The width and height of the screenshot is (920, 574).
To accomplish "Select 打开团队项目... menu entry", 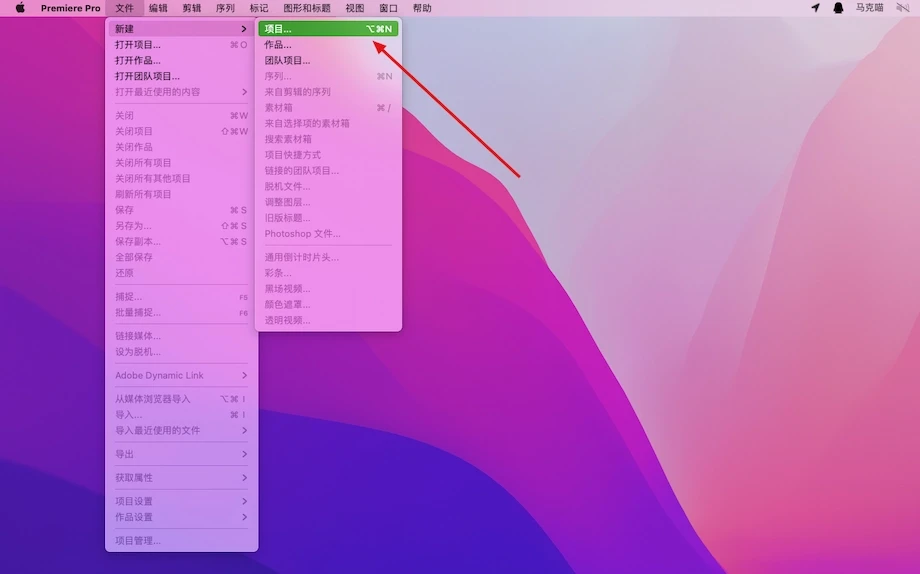I will click(148, 76).
